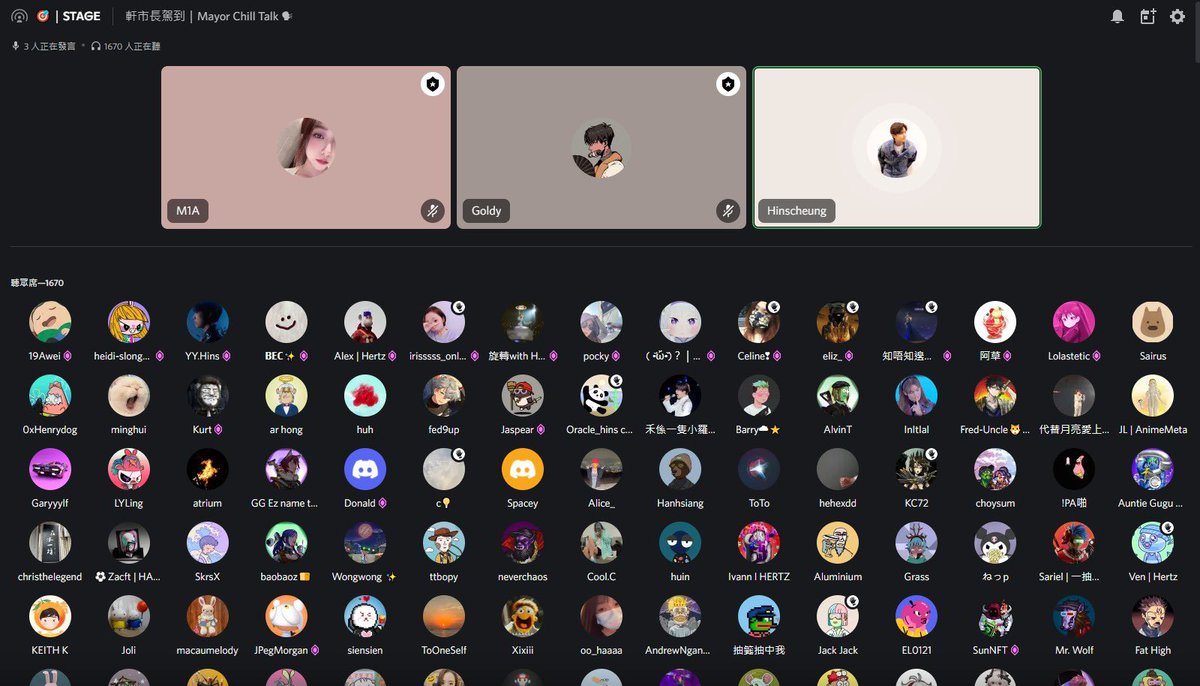Open huin's avatar
The height and width of the screenshot is (686, 1200).
(680, 543)
